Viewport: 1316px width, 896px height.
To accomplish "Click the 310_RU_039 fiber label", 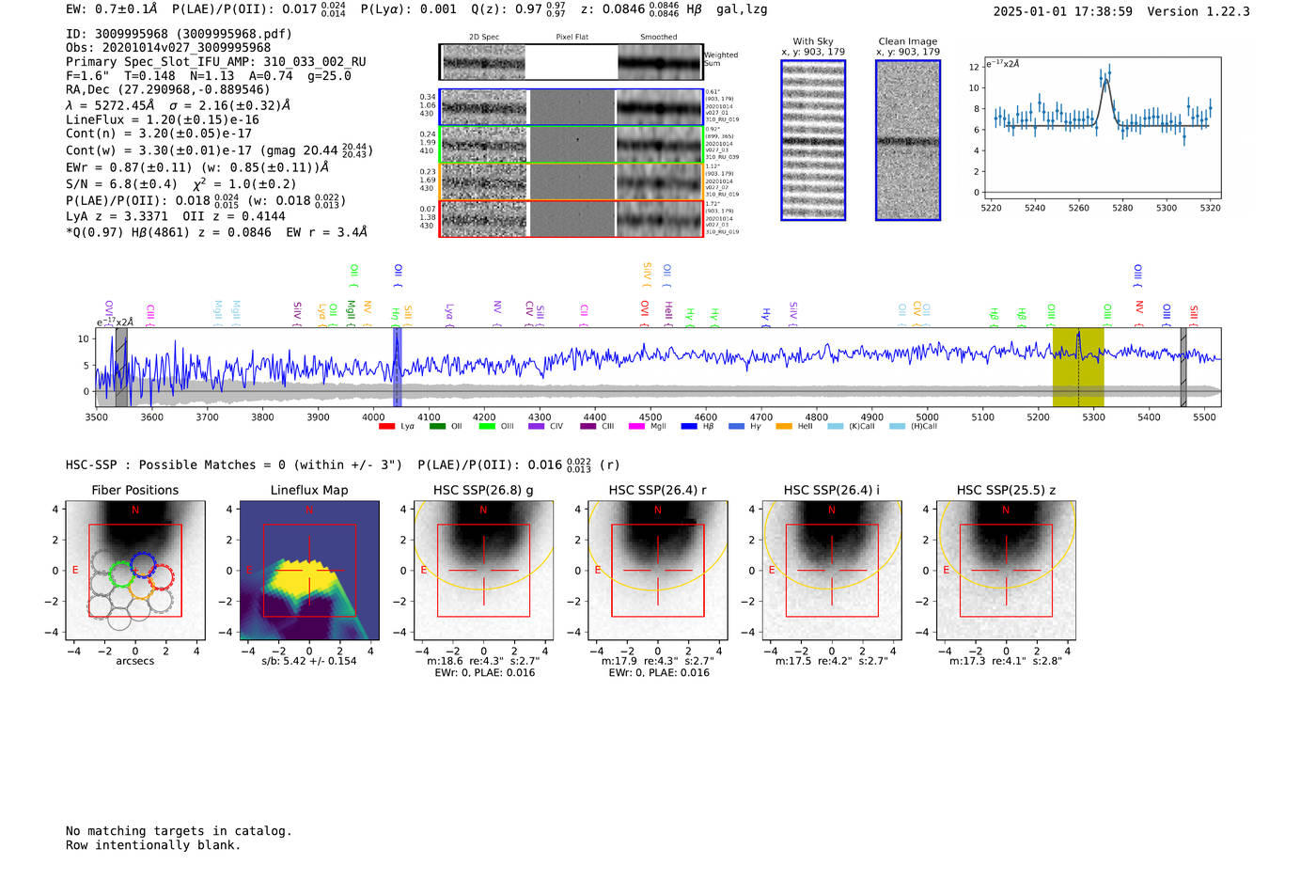I will (x=722, y=157).
